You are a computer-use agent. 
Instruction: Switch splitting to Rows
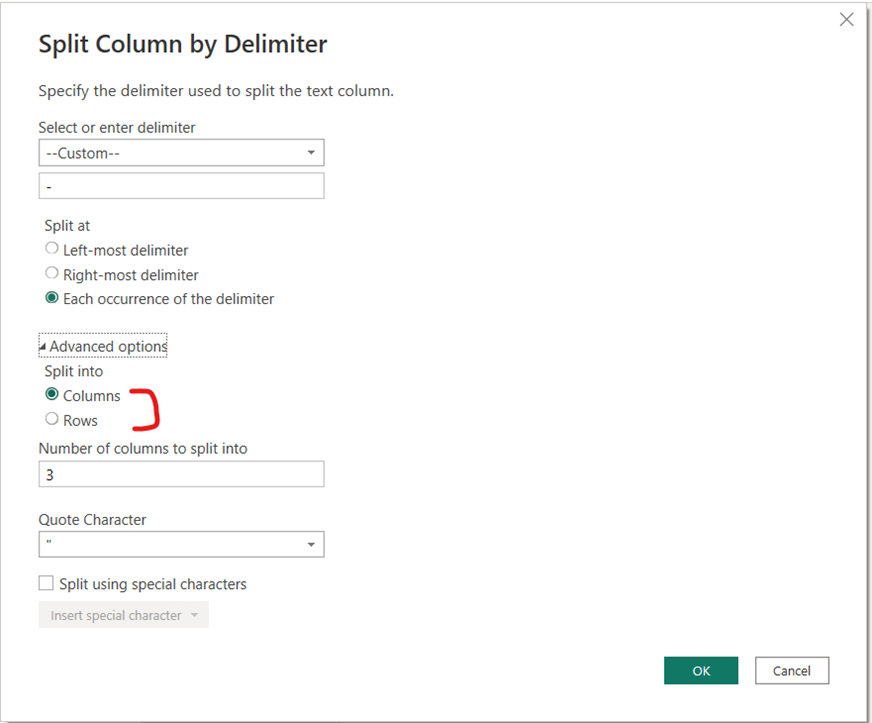point(51,419)
